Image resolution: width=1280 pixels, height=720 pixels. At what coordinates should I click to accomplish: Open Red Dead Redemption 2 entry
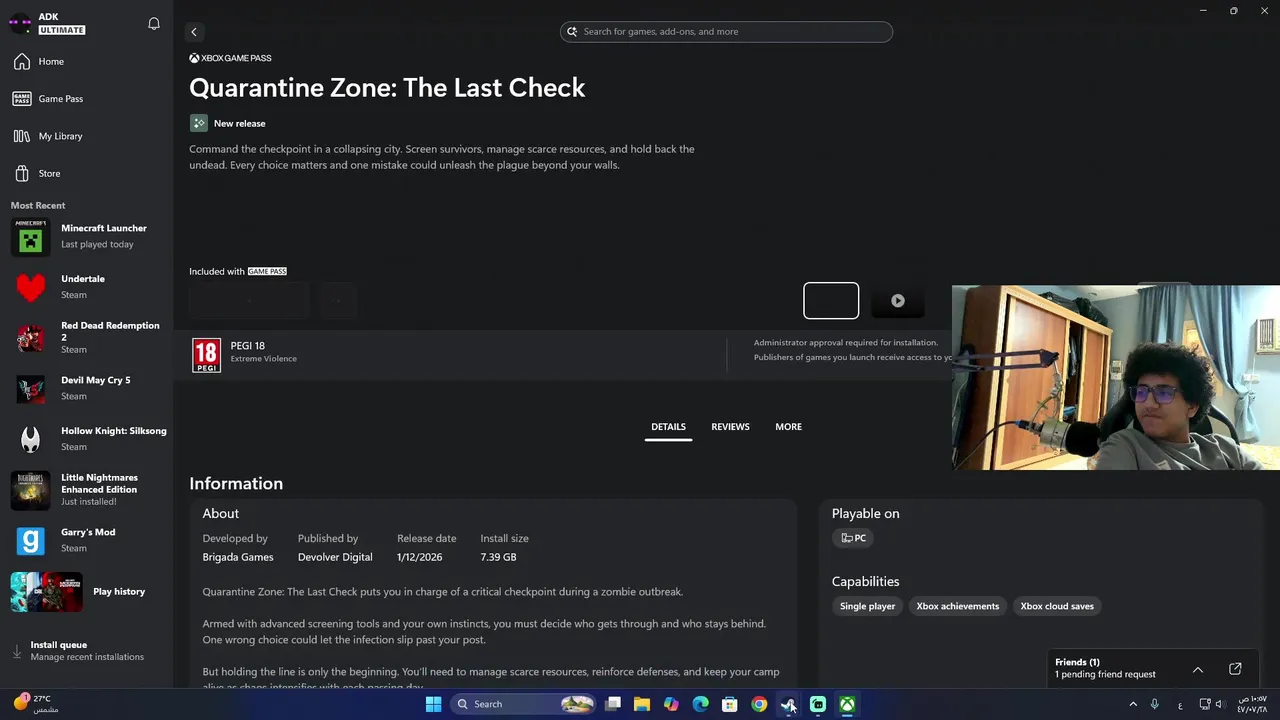[86, 338]
